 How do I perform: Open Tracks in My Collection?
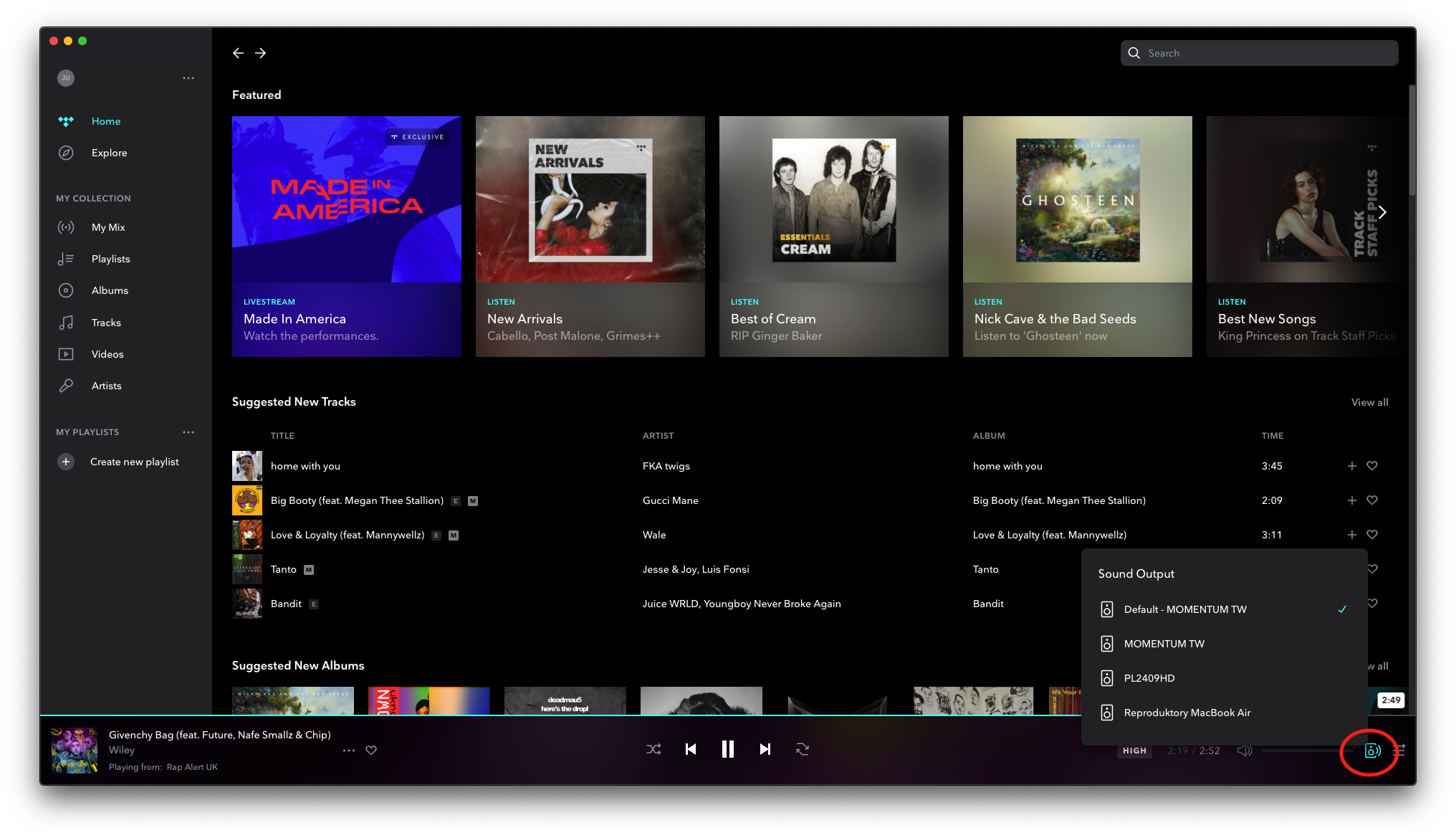[106, 323]
